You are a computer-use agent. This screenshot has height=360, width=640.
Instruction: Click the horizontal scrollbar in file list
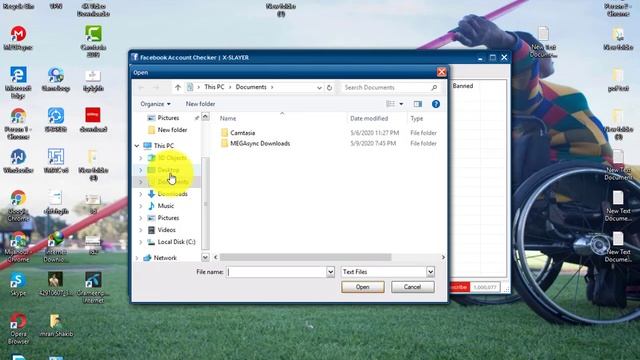click(305, 257)
